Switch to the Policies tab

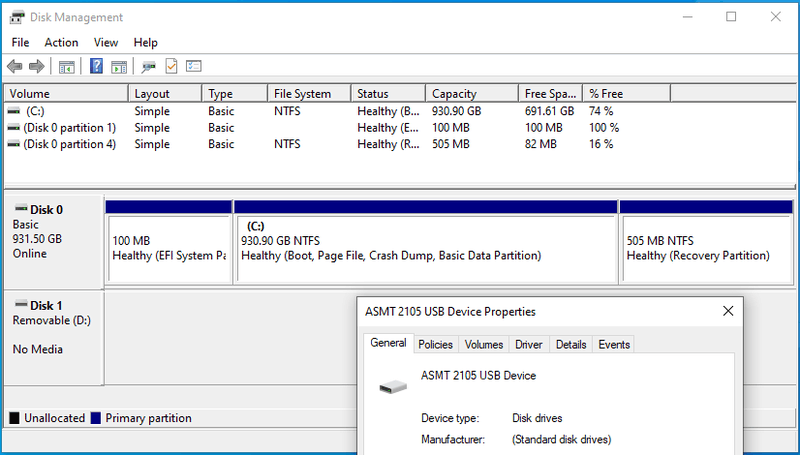pyautogui.click(x=435, y=344)
